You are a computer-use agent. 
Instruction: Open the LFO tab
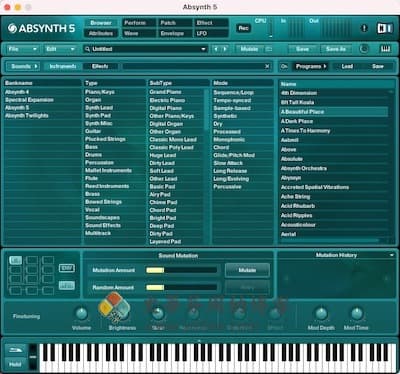pyautogui.click(x=211, y=33)
